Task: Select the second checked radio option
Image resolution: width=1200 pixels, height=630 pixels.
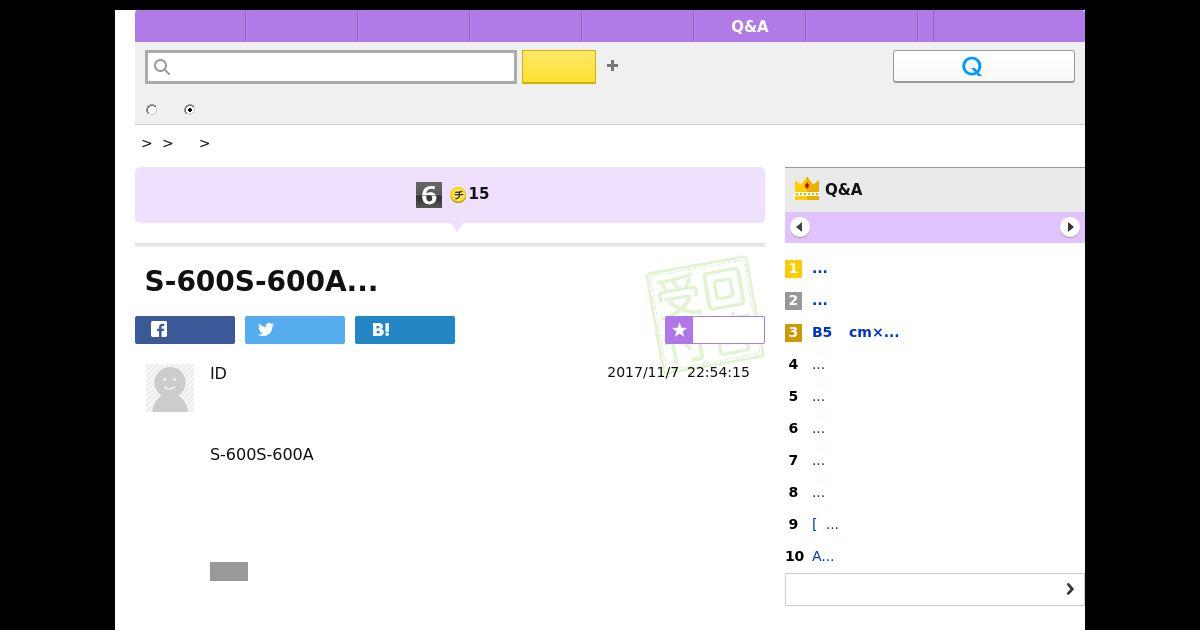Action: (189, 110)
